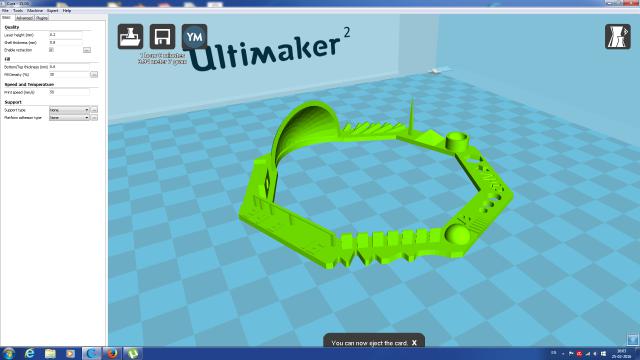
Task: Open the Support type dropdown
Action: 69,110
